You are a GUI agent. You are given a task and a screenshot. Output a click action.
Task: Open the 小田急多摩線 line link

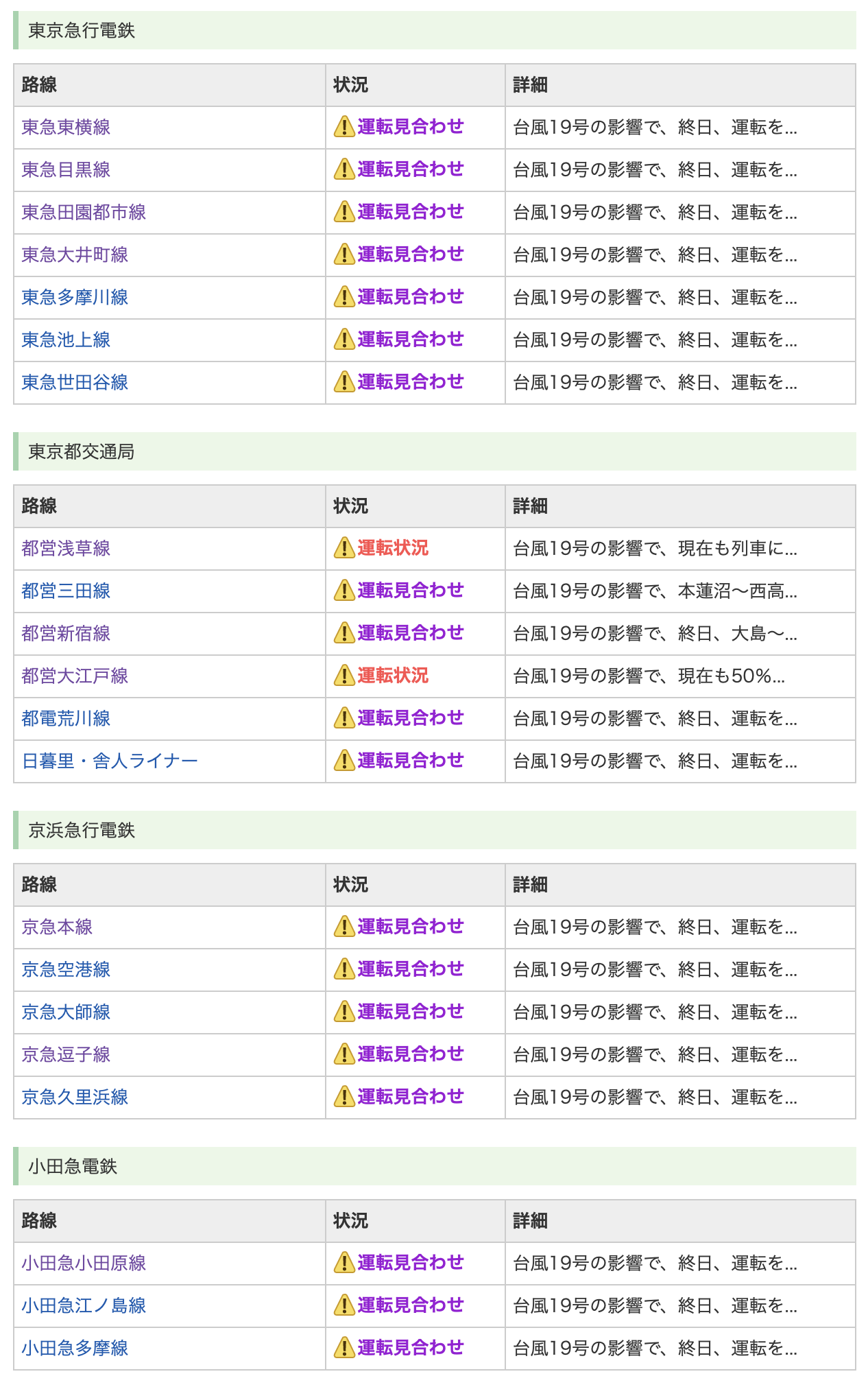(75, 1349)
